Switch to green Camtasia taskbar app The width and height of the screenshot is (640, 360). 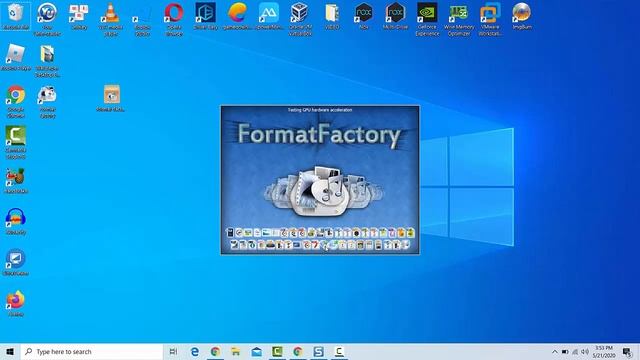pos(277,351)
